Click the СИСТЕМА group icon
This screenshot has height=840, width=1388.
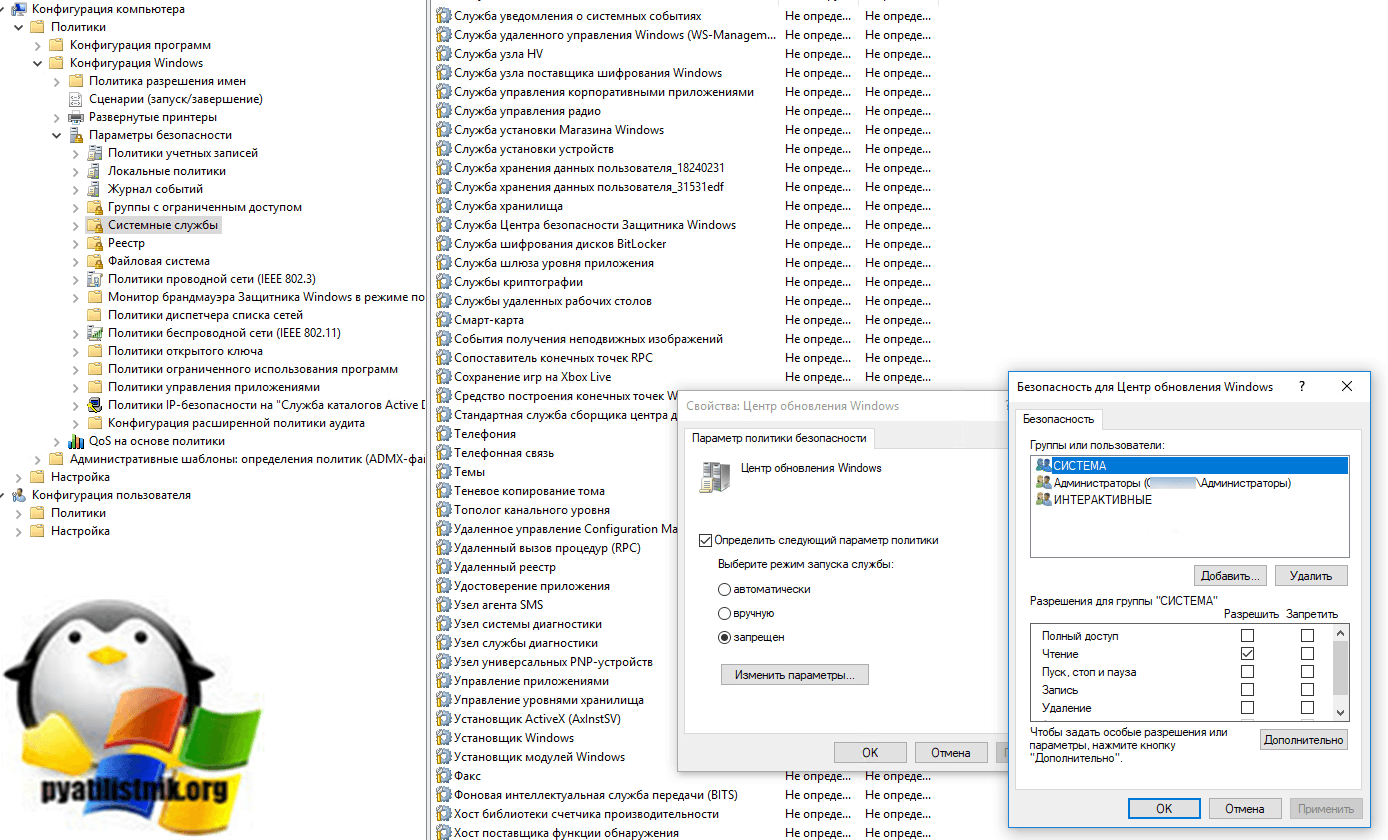pyautogui.click(x=1044, y=465)
